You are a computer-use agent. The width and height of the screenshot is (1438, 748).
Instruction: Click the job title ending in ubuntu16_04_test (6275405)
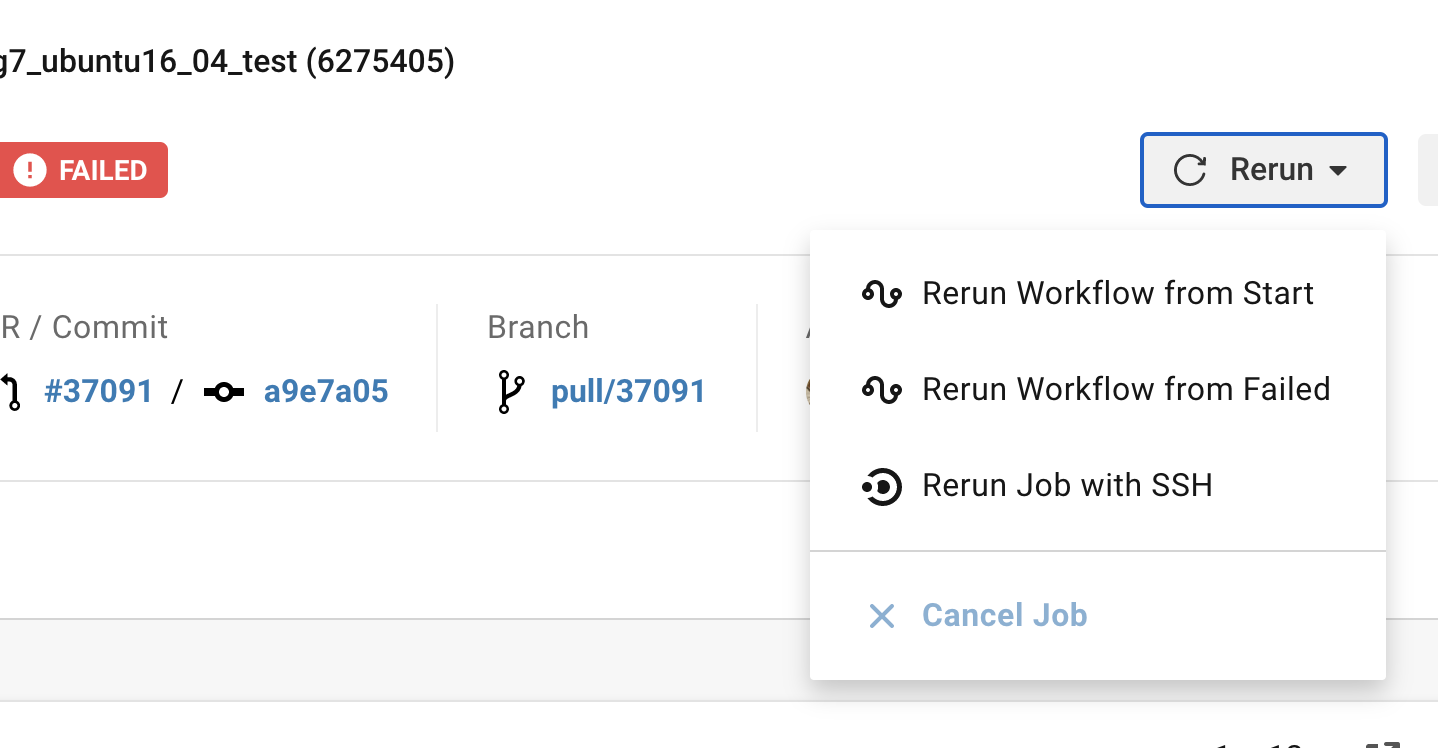coord(227,62)
